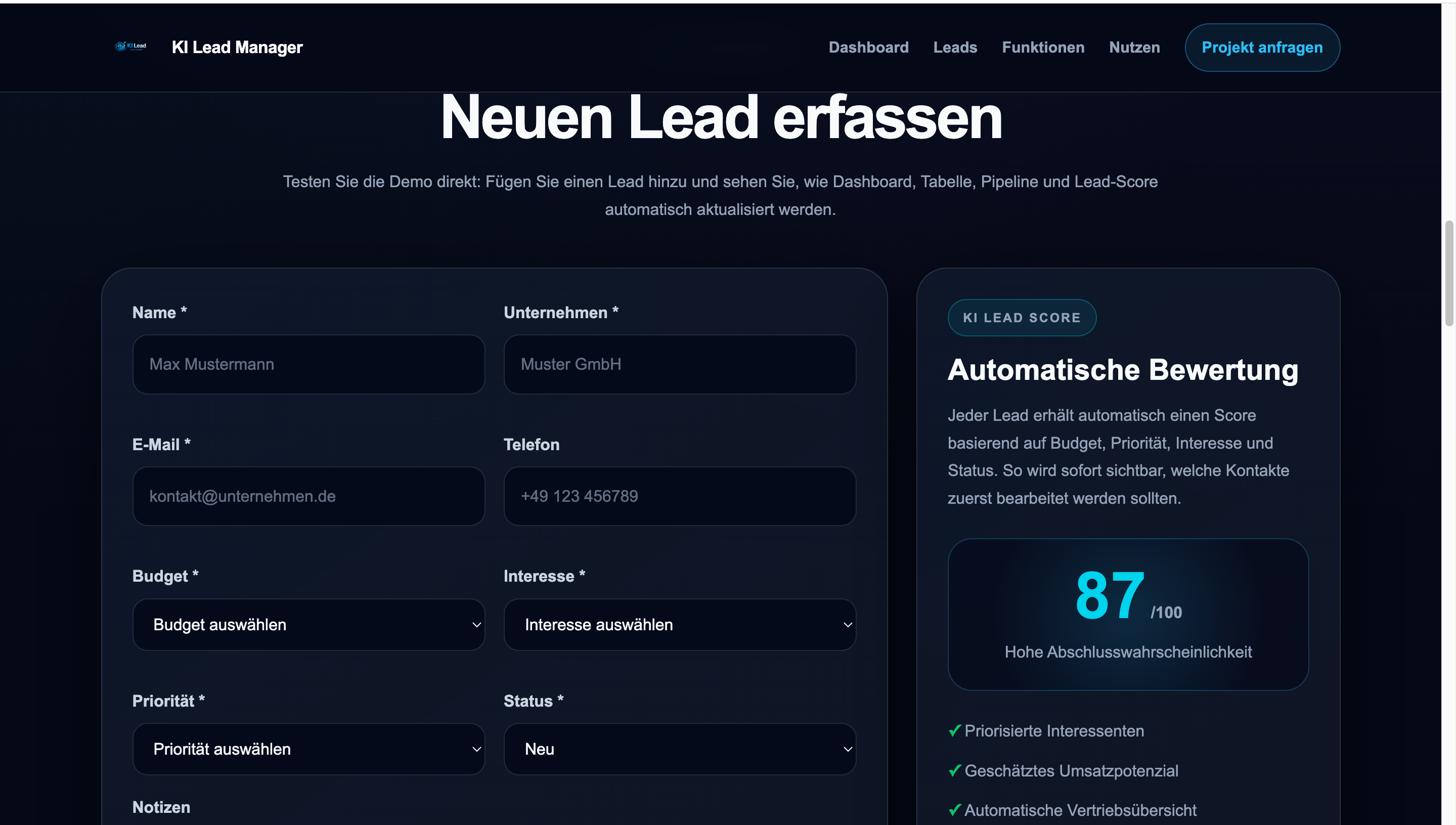The image size is (1456, 825).
Task: Go to the Leads nav item
Action: point(955,48)
